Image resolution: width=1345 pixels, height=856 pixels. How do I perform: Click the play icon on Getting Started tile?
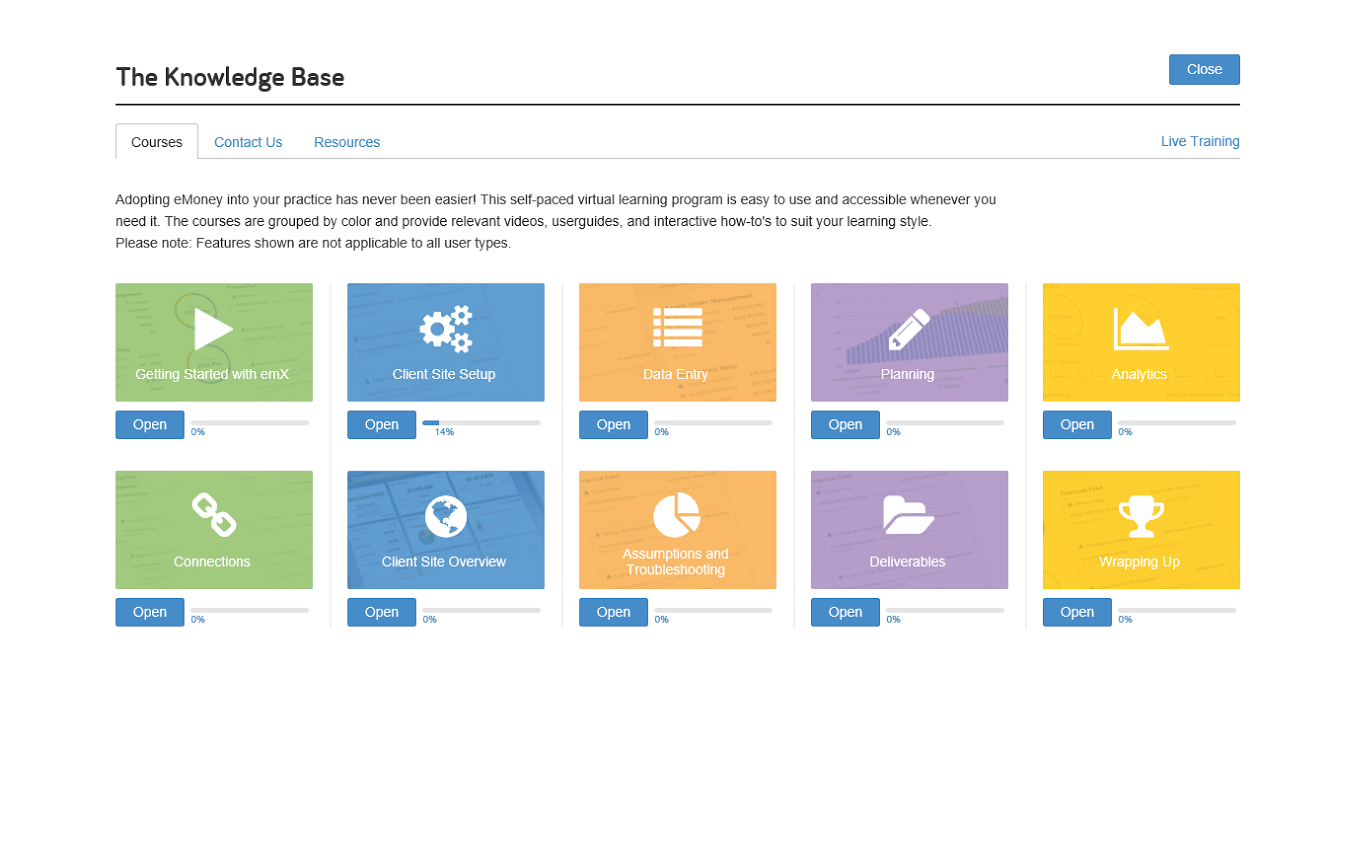[213, 329]
